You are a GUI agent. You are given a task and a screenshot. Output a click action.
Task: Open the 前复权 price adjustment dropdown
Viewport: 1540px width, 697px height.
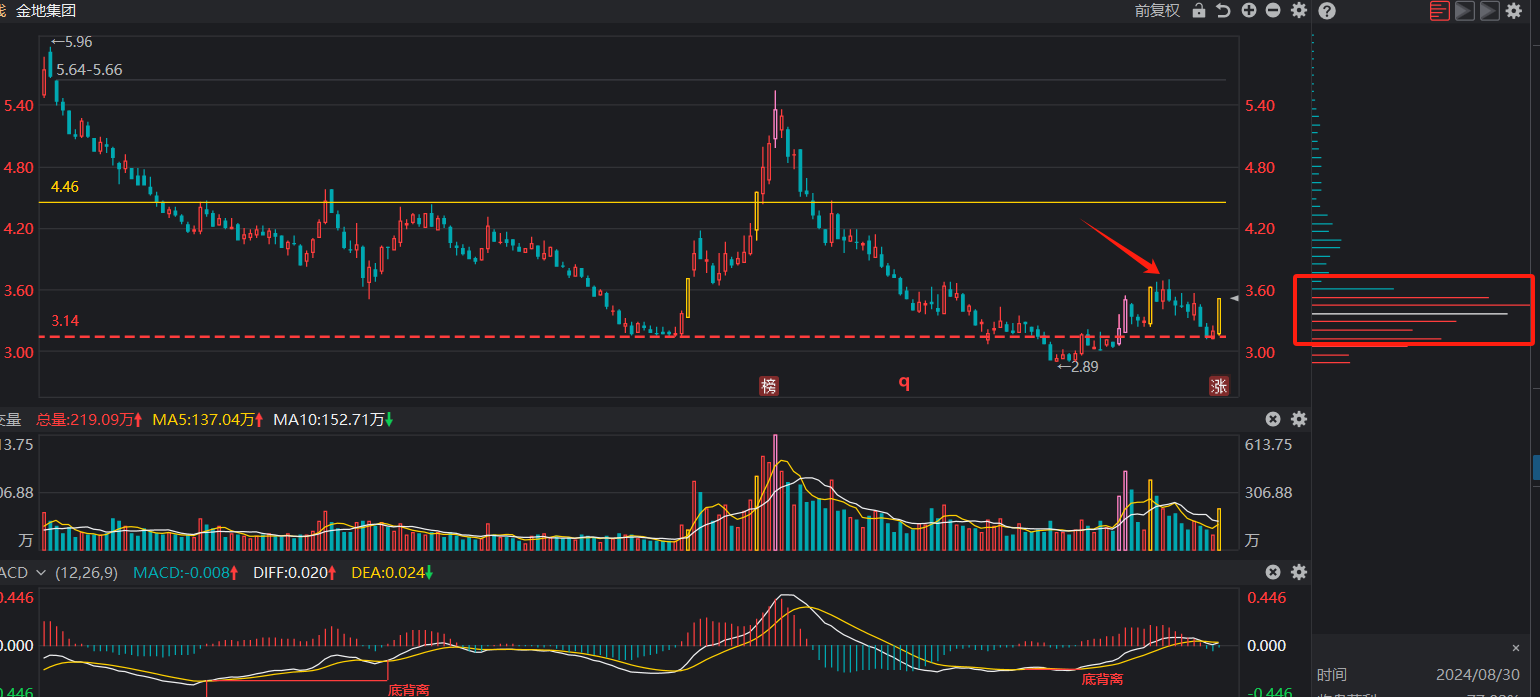[x=1157, y=10]
